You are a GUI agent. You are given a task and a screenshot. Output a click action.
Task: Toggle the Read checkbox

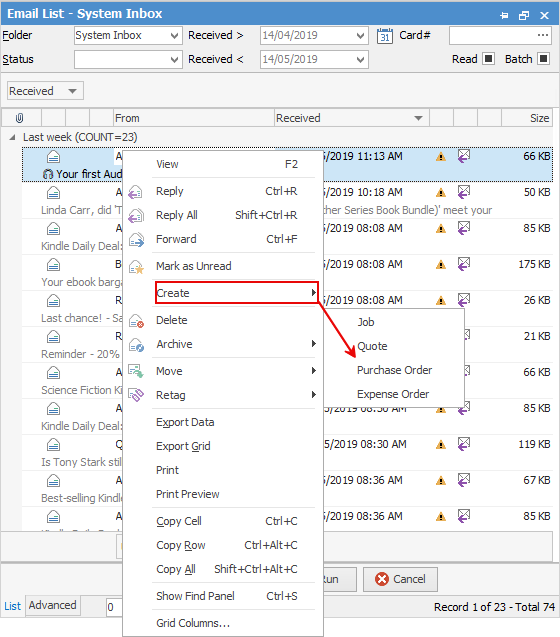tap(488, 59)
